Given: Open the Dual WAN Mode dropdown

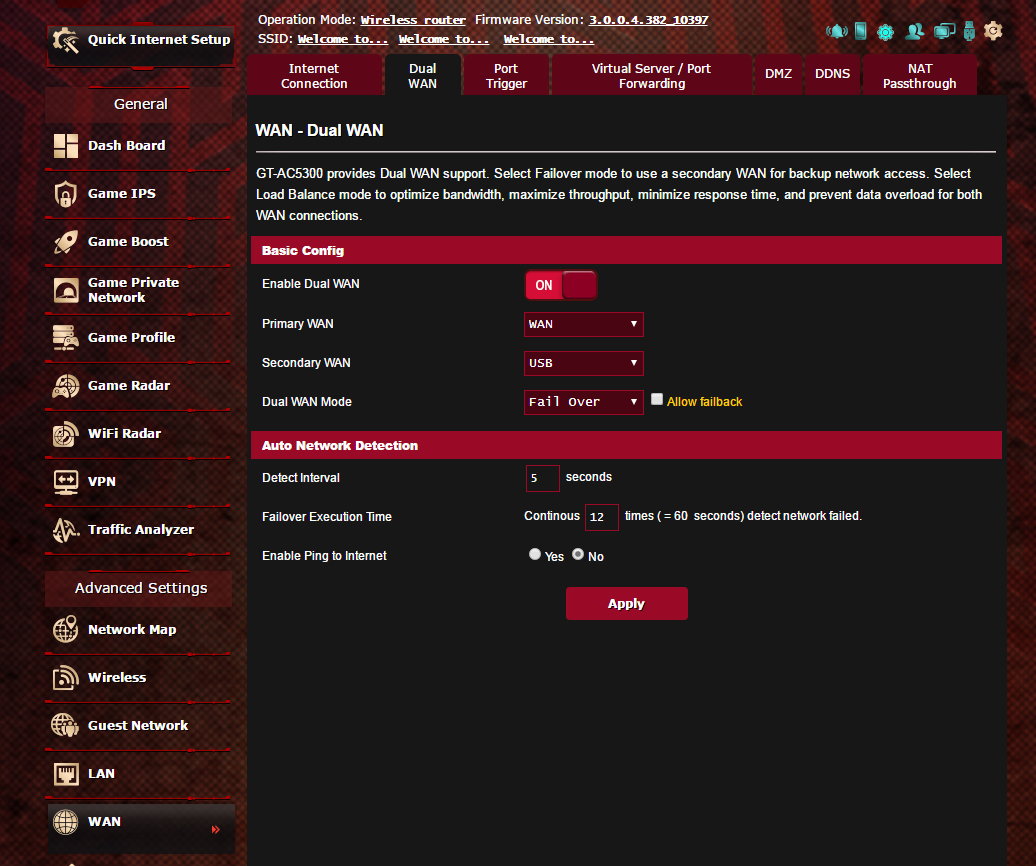Looking at the screenshot, I should [x=583, y=402].
